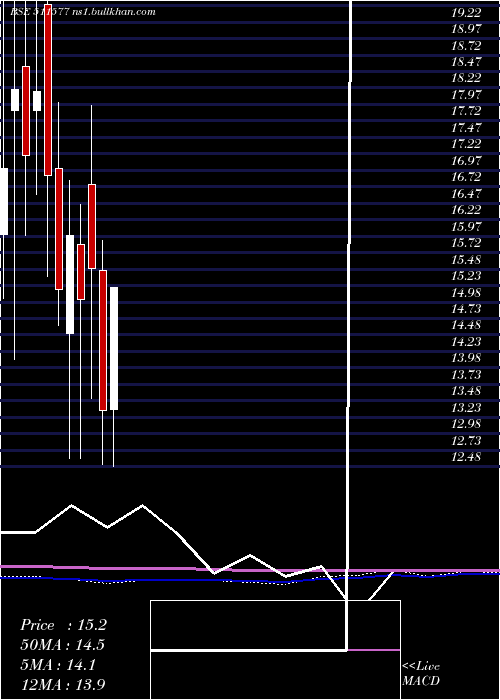Click the 18.22 price axis label

click(x=466, y=78)
